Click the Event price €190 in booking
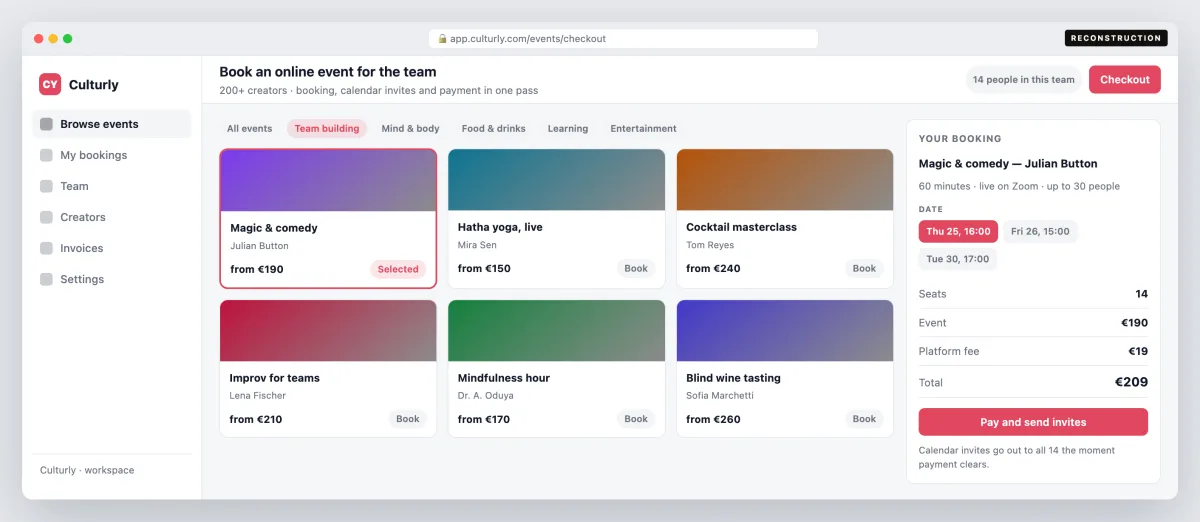Screen dimensions: 1200x522 coord(1135,323)
